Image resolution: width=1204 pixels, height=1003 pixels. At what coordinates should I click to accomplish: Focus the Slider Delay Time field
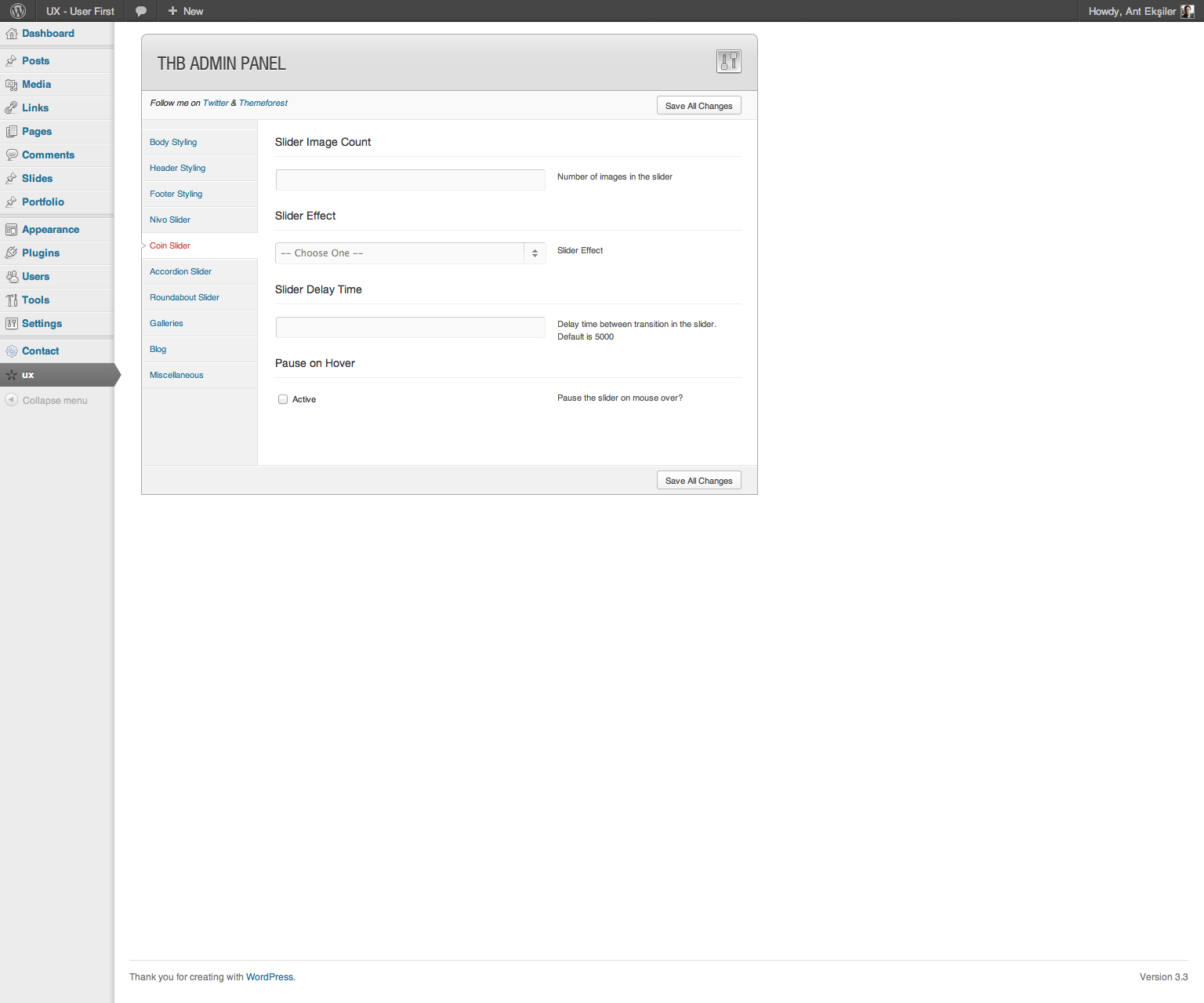click(x=410, y=327)
